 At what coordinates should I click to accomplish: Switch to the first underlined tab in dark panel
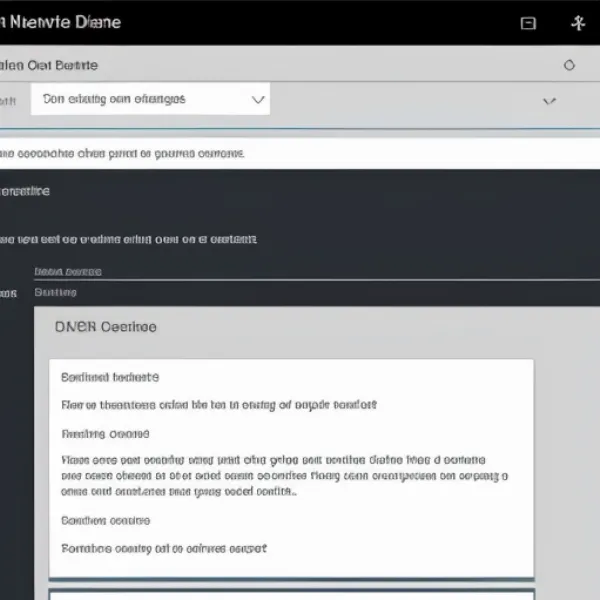(x=67, y=271)
